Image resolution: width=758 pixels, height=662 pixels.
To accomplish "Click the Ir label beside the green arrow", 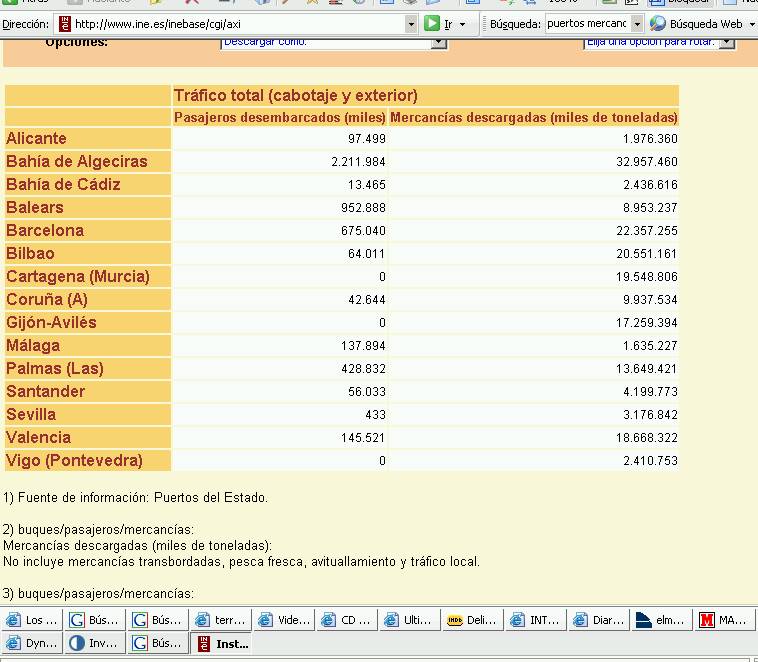I will [448, 24].
